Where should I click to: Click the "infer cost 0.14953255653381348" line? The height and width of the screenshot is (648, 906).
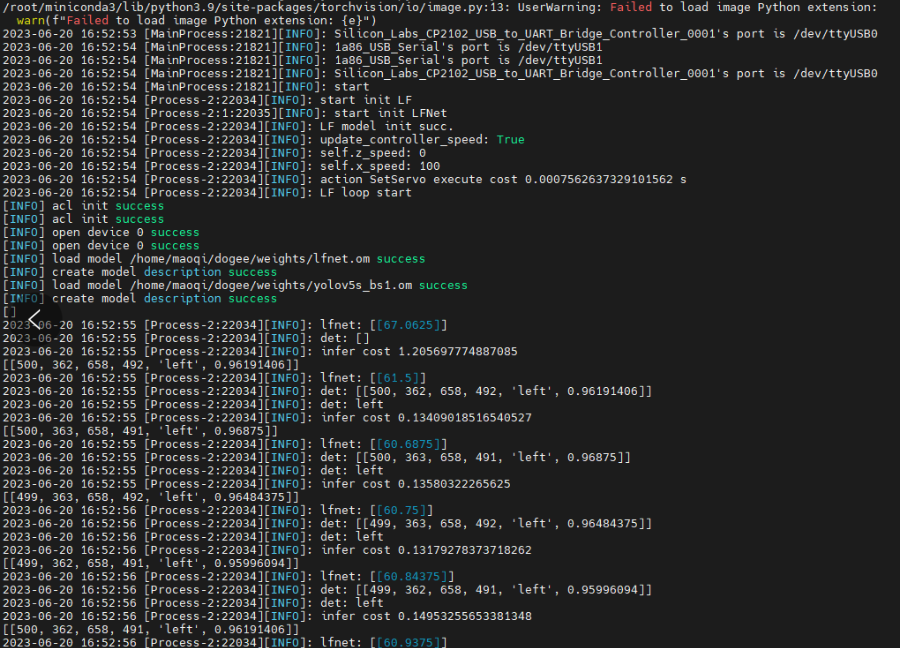267,617
